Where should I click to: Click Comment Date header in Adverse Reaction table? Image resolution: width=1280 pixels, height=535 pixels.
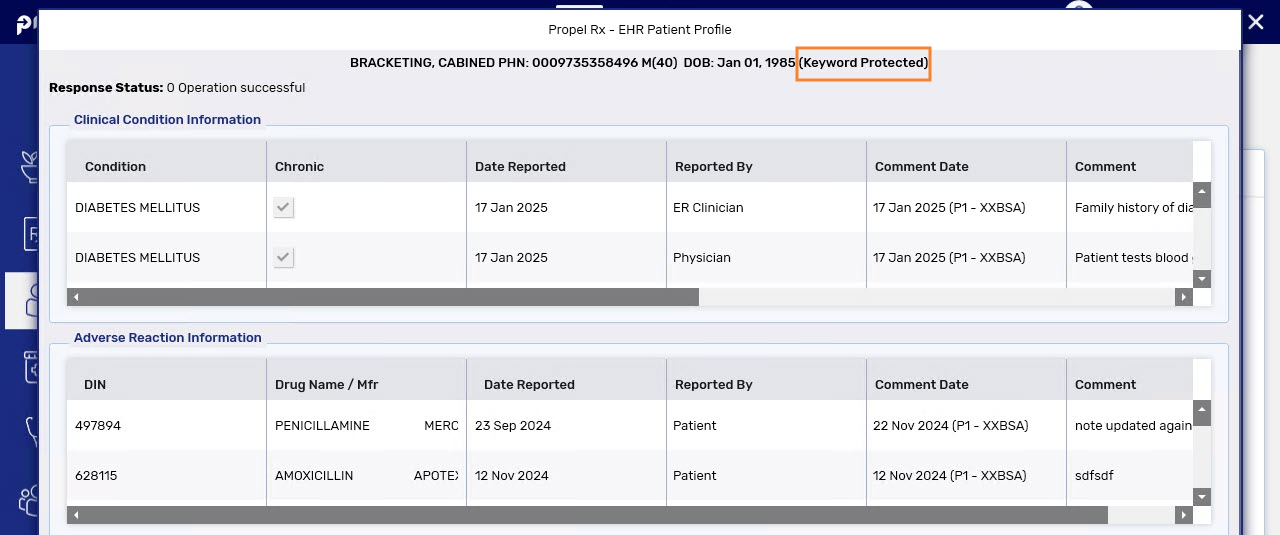click(x=921, y=385)
